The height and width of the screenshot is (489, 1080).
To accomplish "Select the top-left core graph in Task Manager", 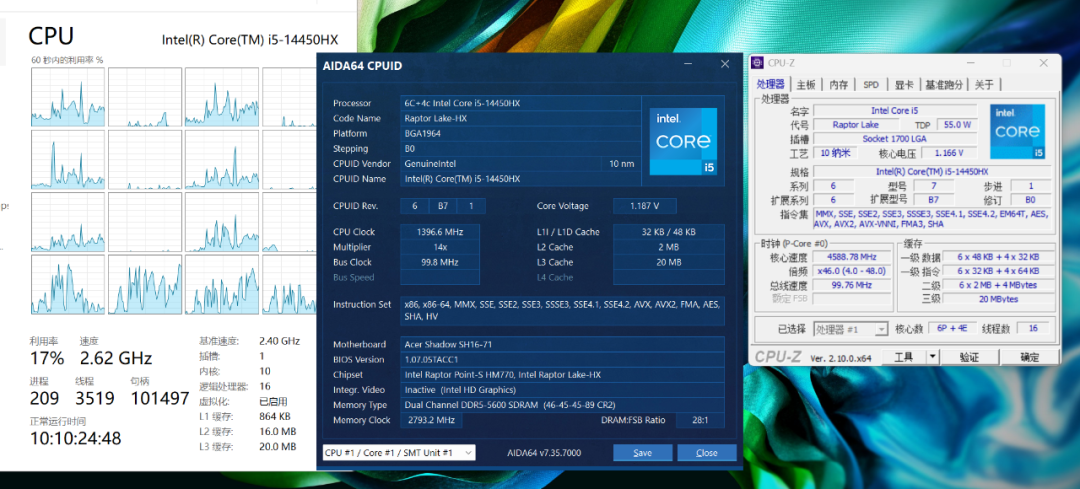I will 68,97.
